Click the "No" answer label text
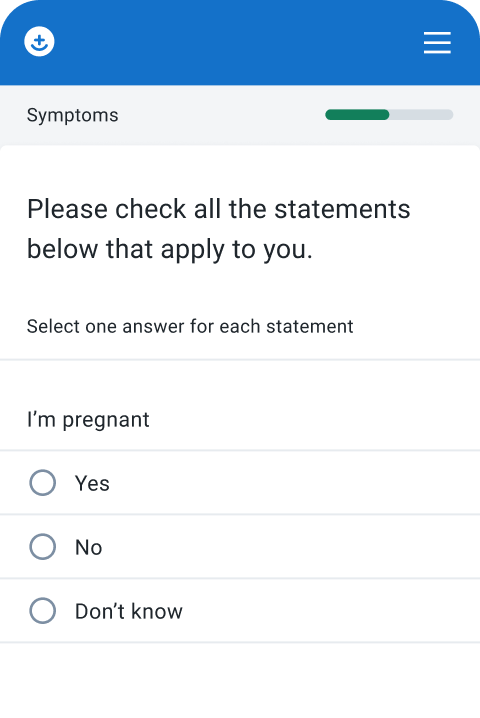The width and height of the screenshot is (480, 718). (88, 547)
